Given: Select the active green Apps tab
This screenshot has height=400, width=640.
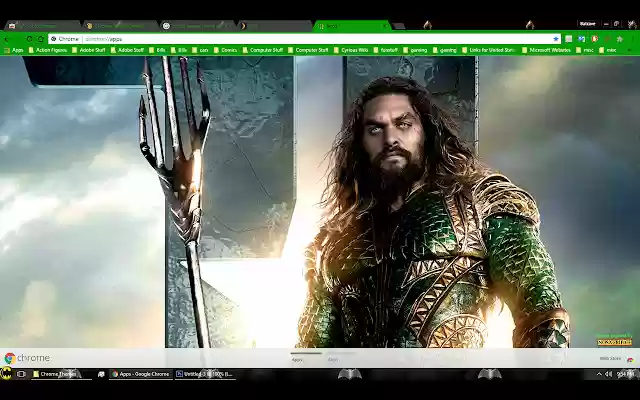Looking at the screenshot, I should (352, 26).
